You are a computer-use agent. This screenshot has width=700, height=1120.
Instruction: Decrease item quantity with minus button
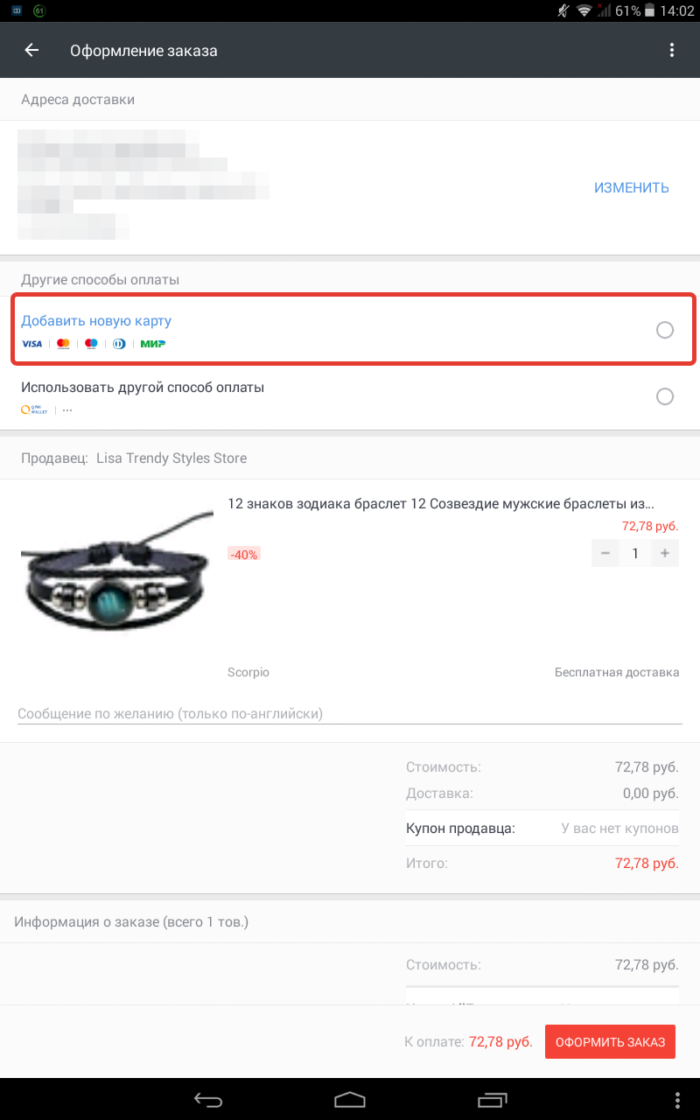(605, 553)
